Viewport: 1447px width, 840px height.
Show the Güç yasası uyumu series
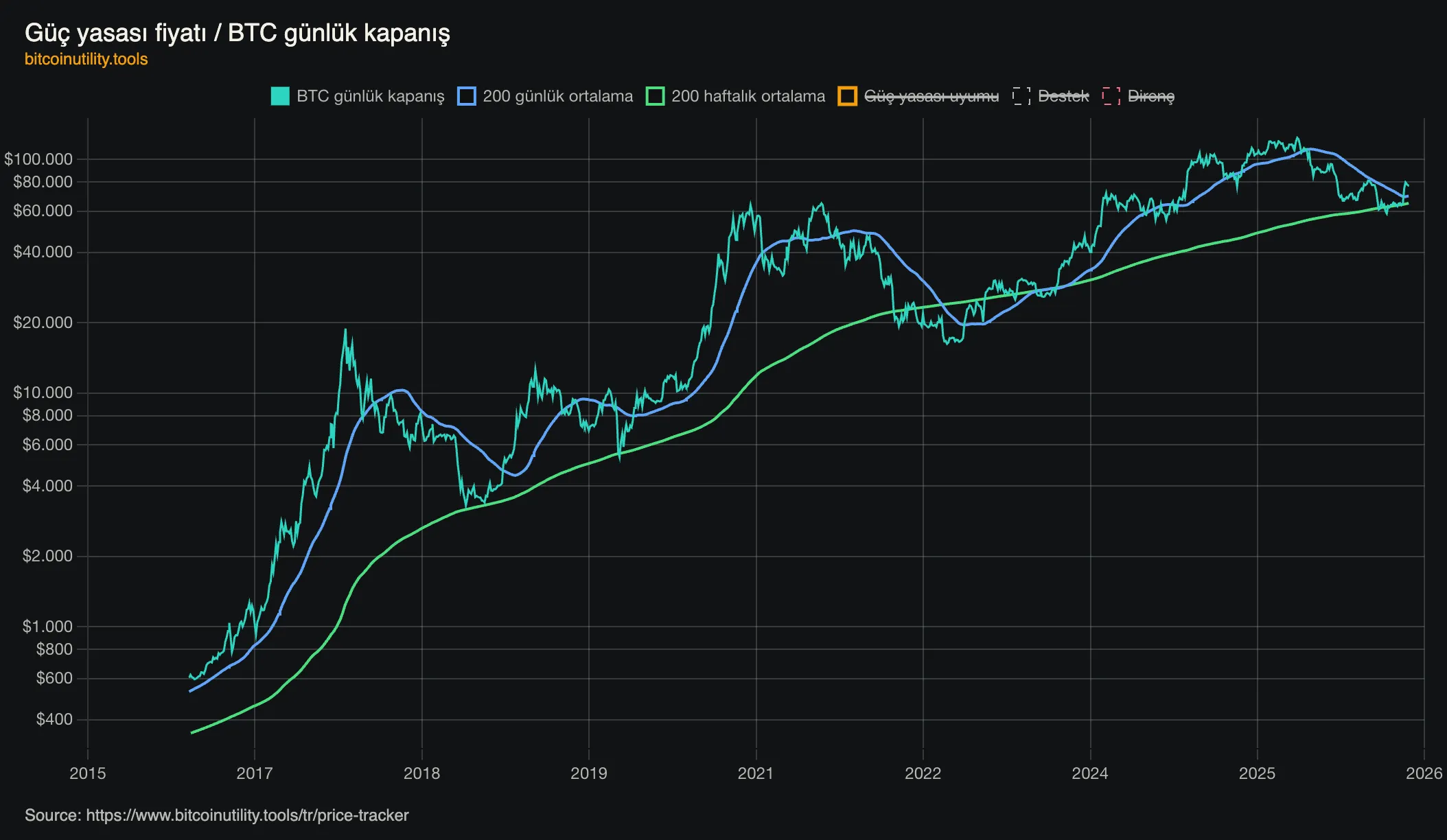(x=931, y=96)
